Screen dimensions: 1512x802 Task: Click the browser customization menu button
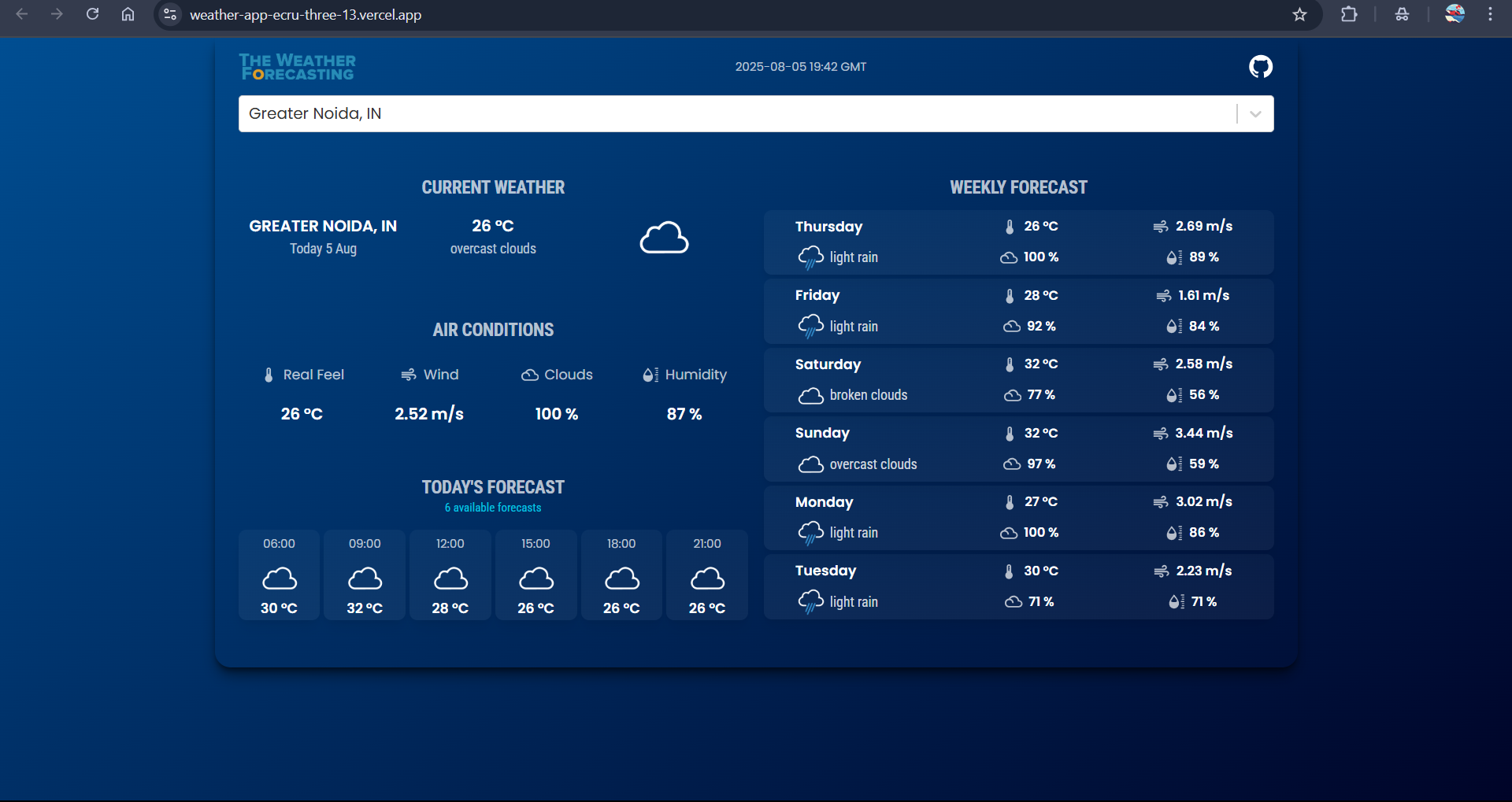click(x=1490, y=14)
